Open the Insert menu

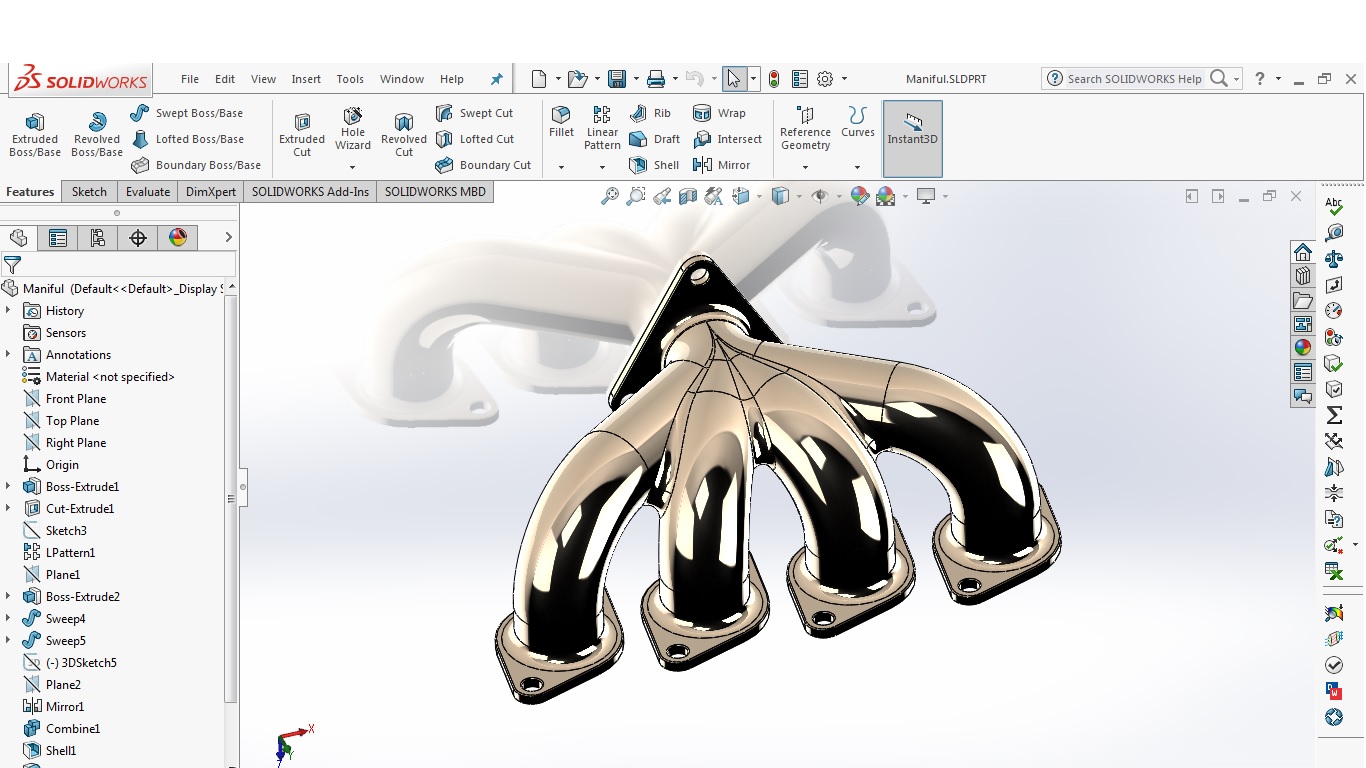(306, 79)
